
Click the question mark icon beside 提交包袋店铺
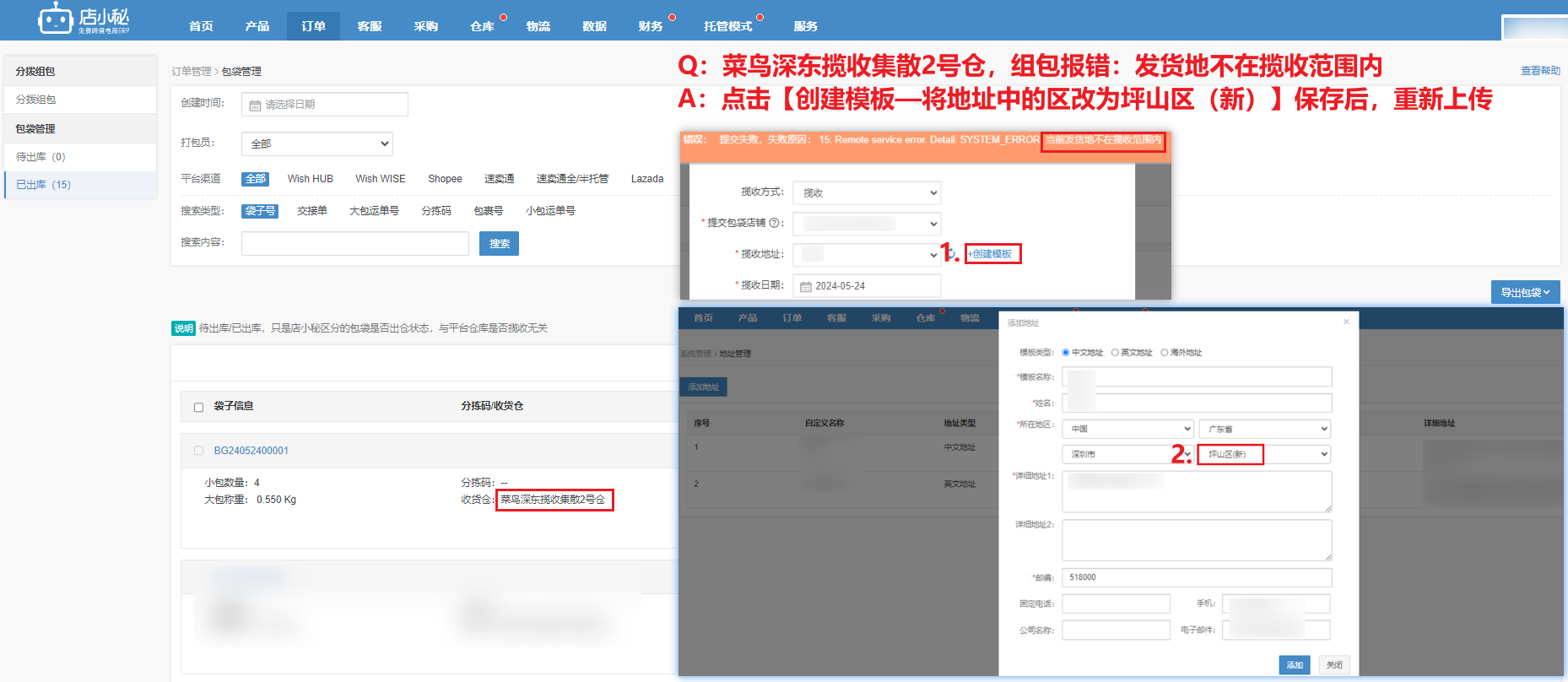(x=774, y=223)
